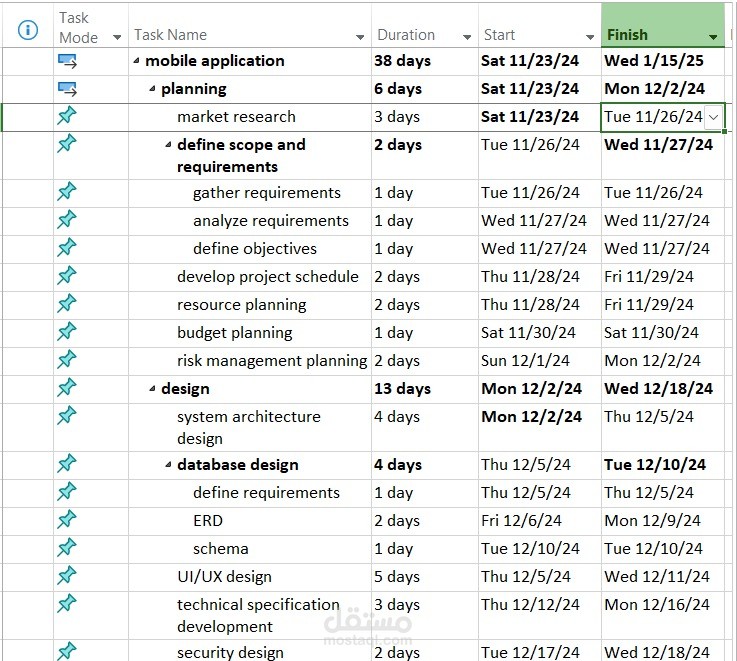The height and width of the screenshot is (661, 737).
Task: Click pin icon for define requirements task
Action: (x=67, y=492)
